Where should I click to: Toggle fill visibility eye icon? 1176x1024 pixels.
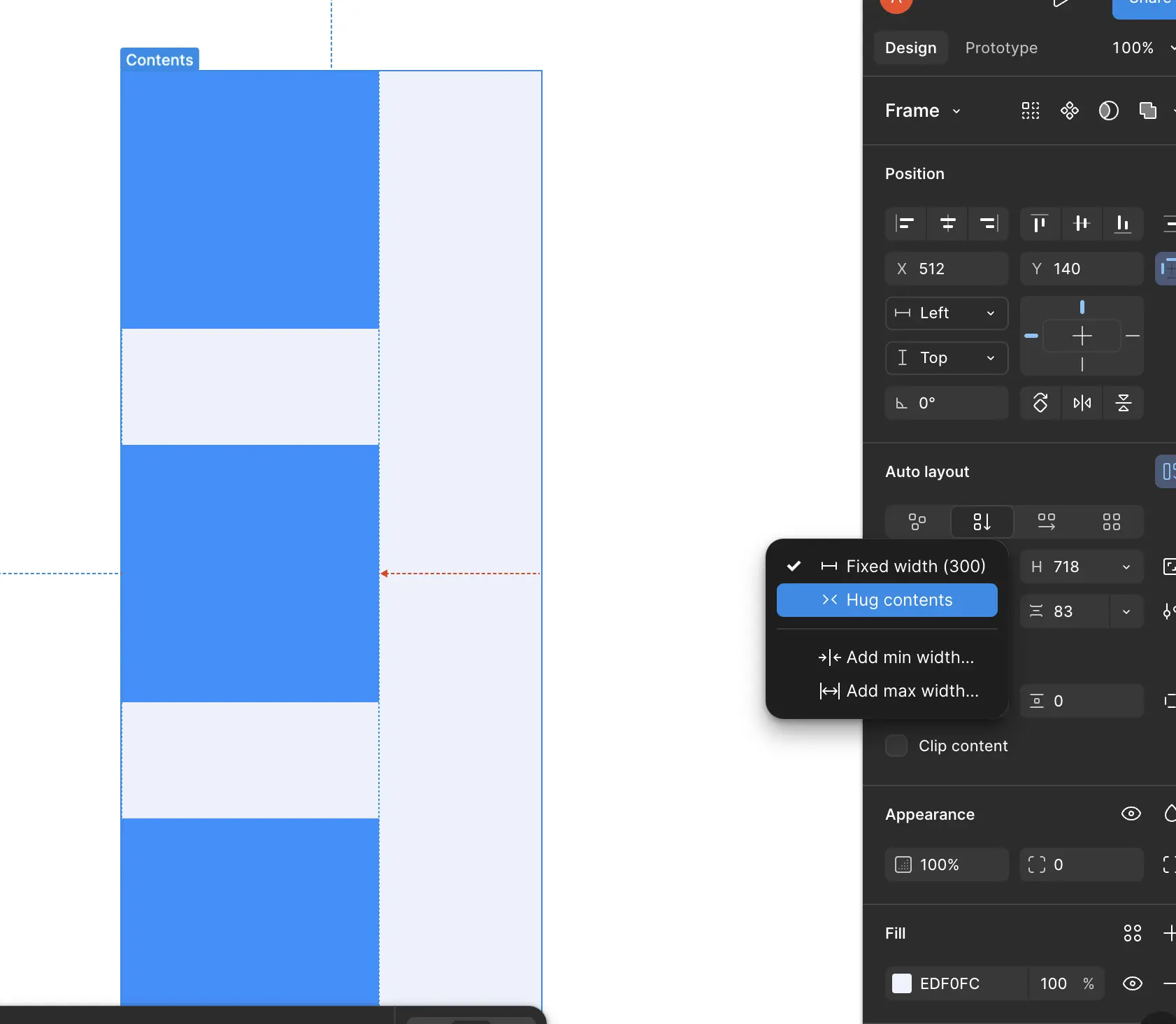(x=1132, y=983)
